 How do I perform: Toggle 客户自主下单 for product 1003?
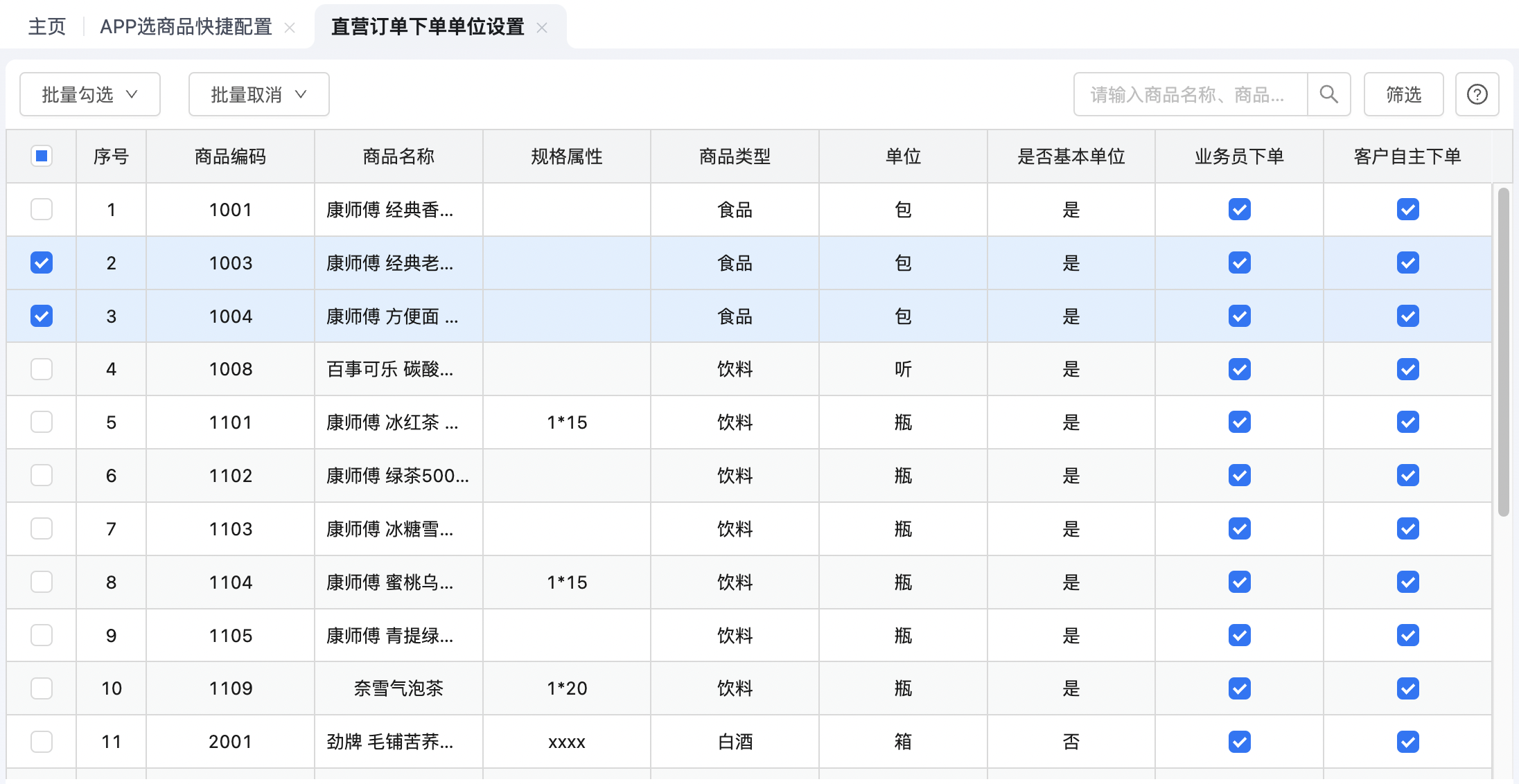tap(1408, 262)
